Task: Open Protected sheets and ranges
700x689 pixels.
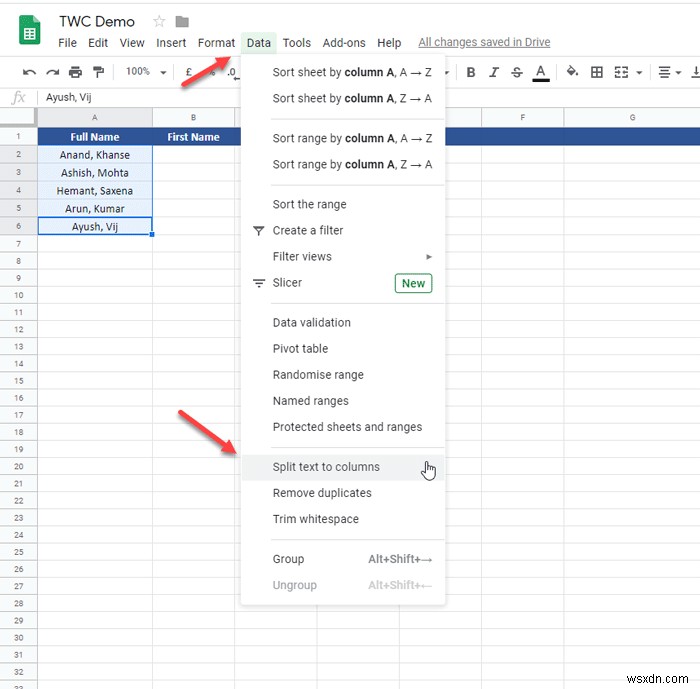Action: pos(343,427)
